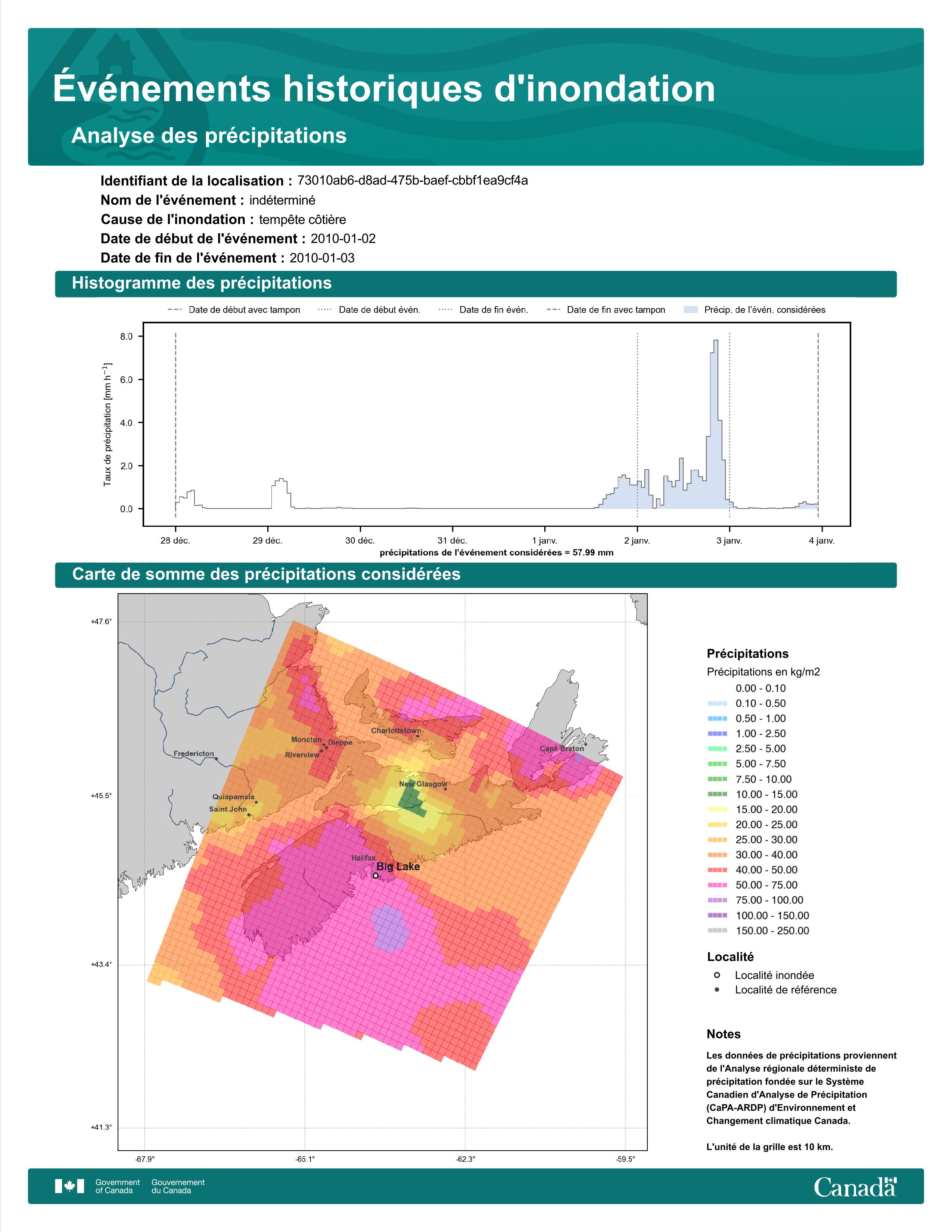Click the Fredericton city marker dot
The height and width of the screenshot is (1232, 952).
click(216, 759)
